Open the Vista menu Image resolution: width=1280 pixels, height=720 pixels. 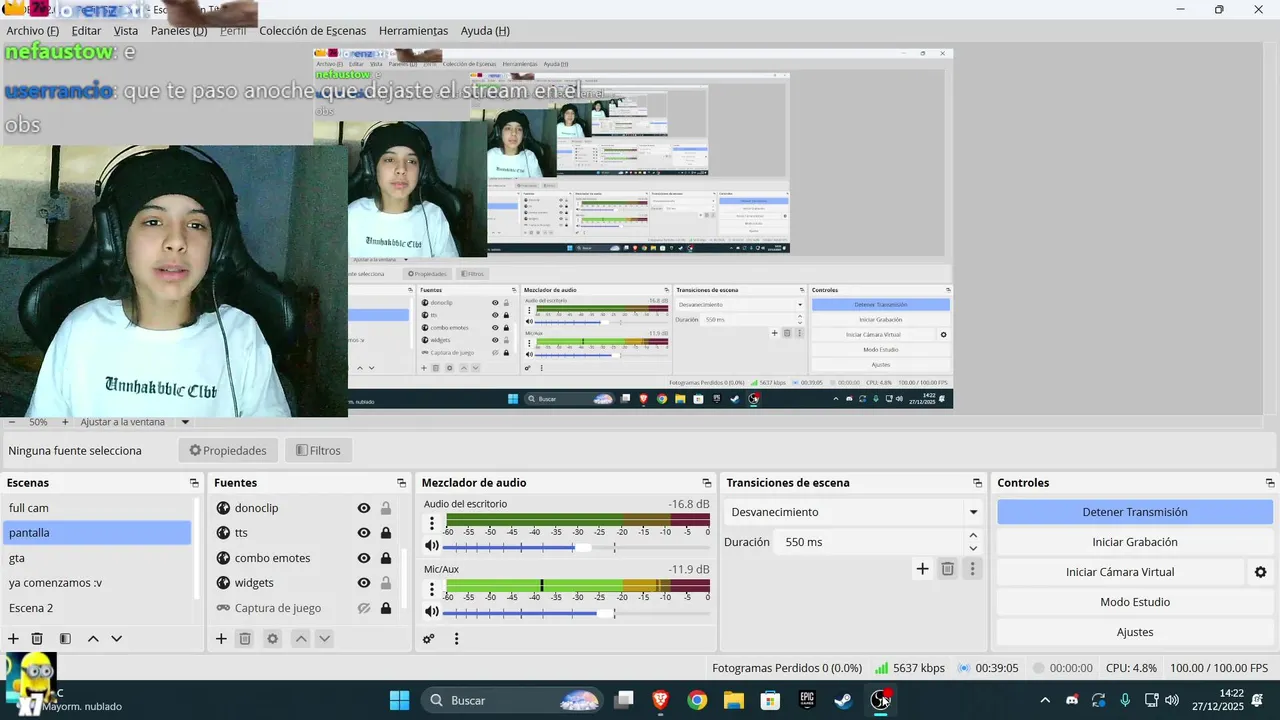point(126,31)
